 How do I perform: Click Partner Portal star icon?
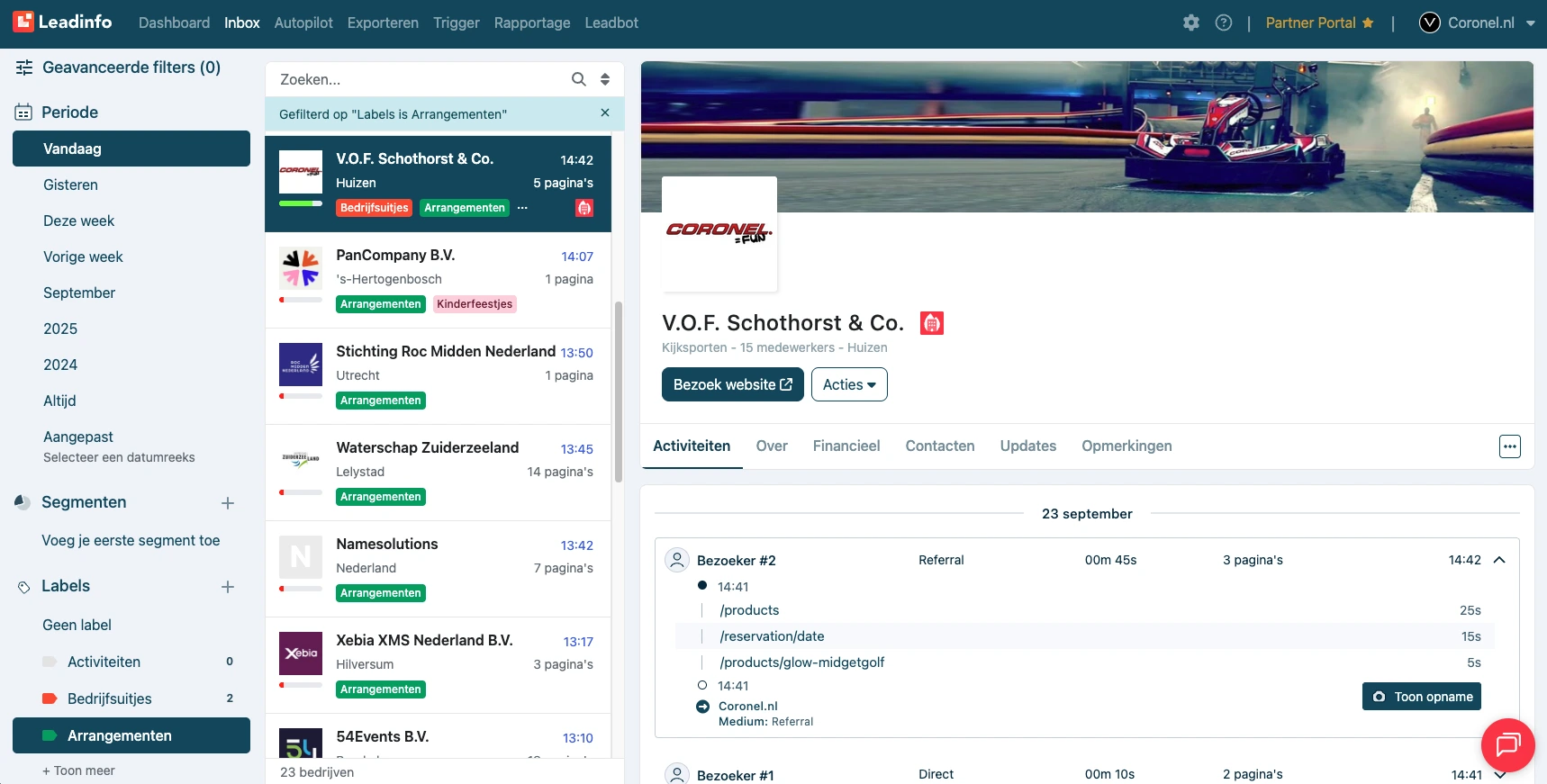[x=1368, y=23]
